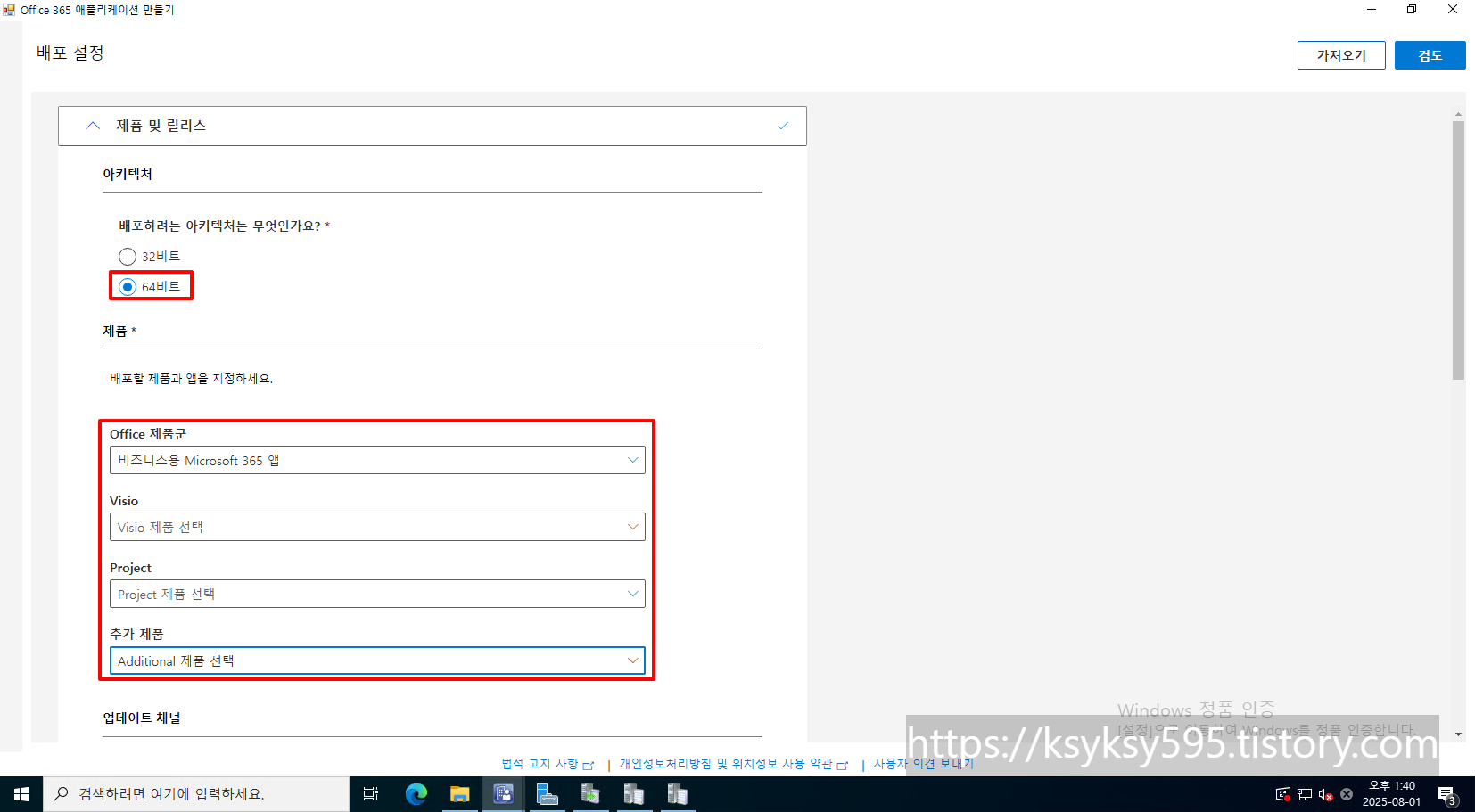Click the 업데이트 채널 section heading

pos(142,718)
